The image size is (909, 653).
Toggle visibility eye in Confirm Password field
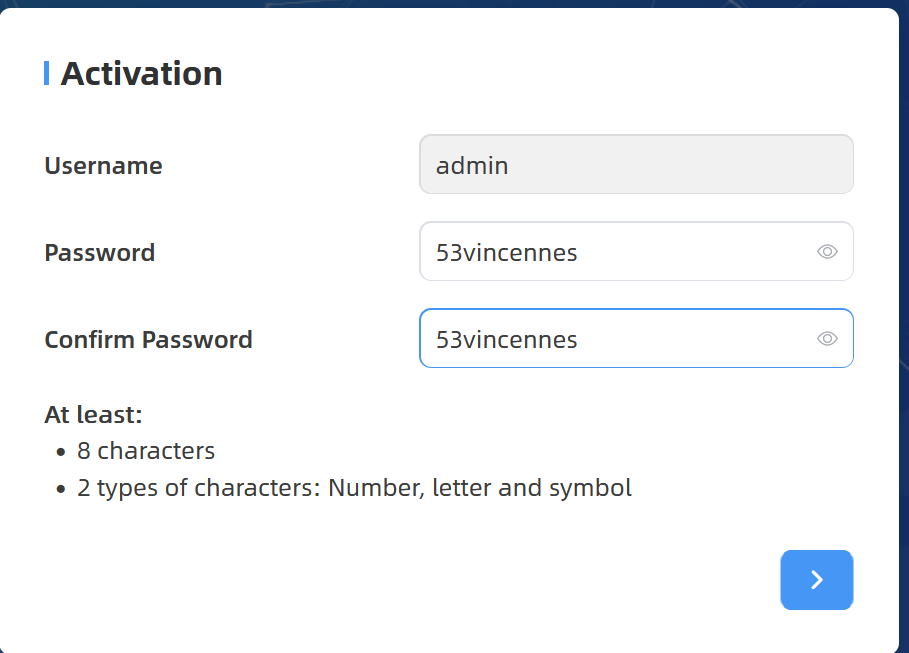point(827,339)
